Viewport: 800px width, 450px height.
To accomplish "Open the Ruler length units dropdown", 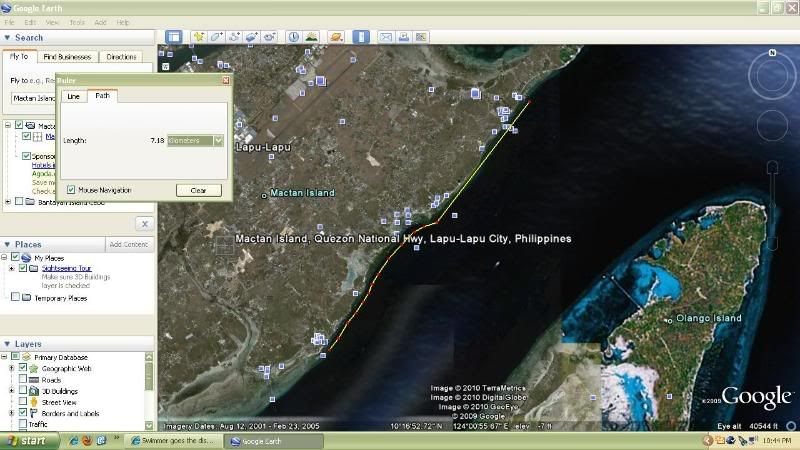I will click(x=218, y=140).
